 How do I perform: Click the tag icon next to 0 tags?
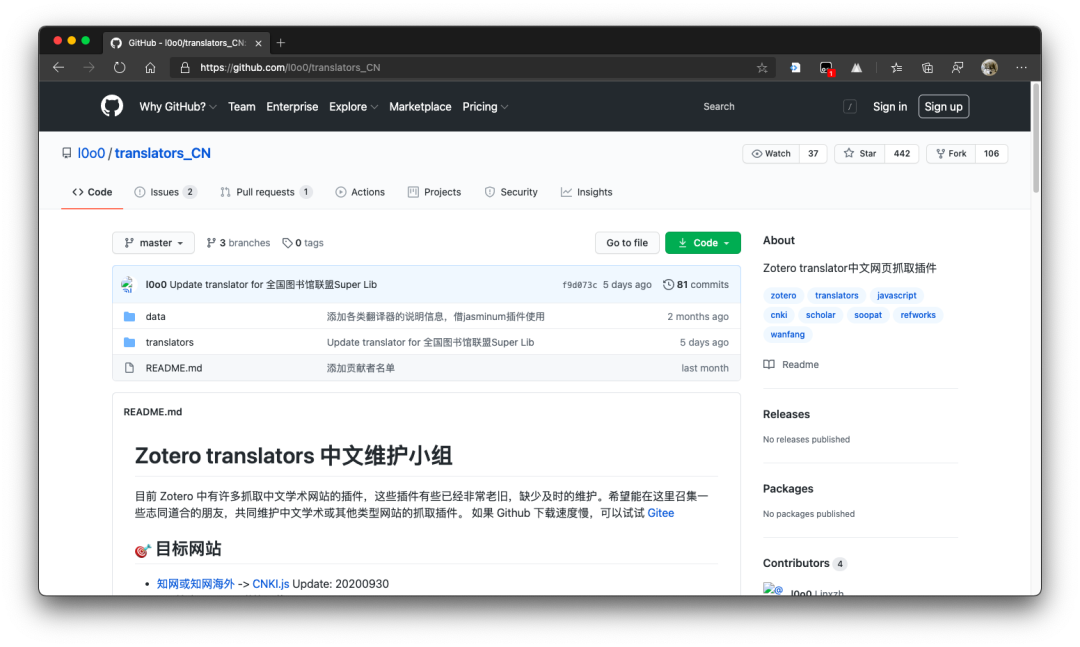[287, 243]
